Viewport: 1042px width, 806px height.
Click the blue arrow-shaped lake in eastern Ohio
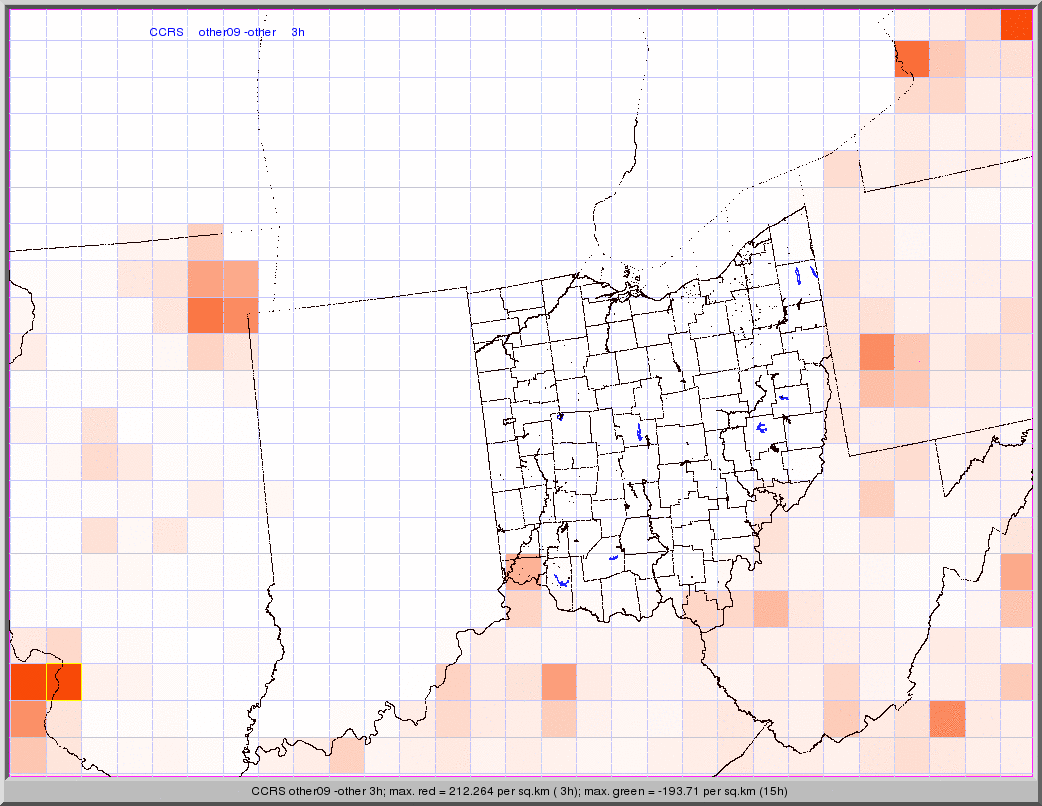point(761,428)
